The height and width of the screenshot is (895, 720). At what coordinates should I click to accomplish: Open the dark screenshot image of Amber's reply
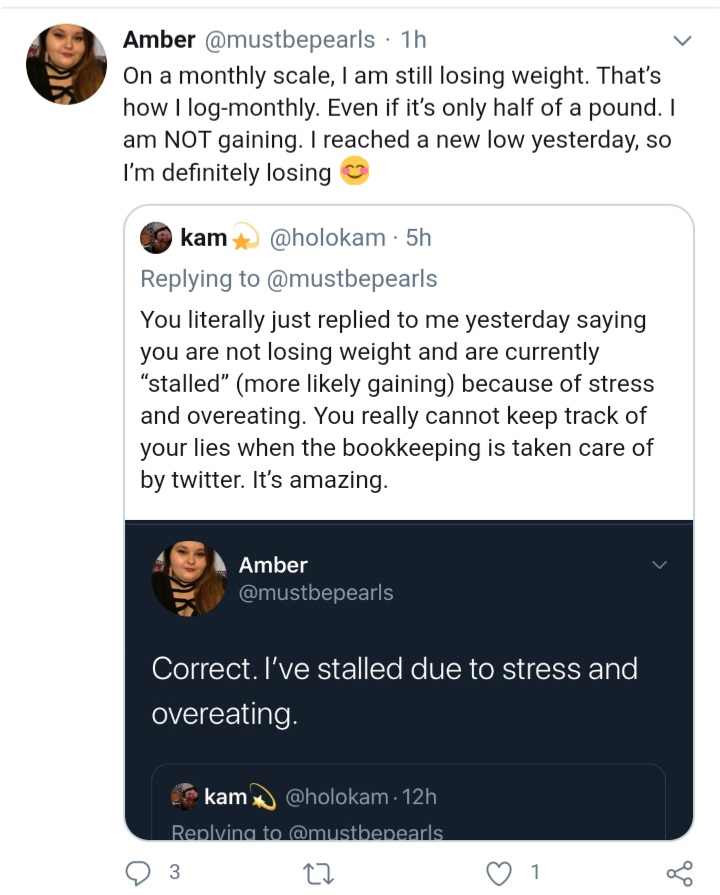point(409,680)
